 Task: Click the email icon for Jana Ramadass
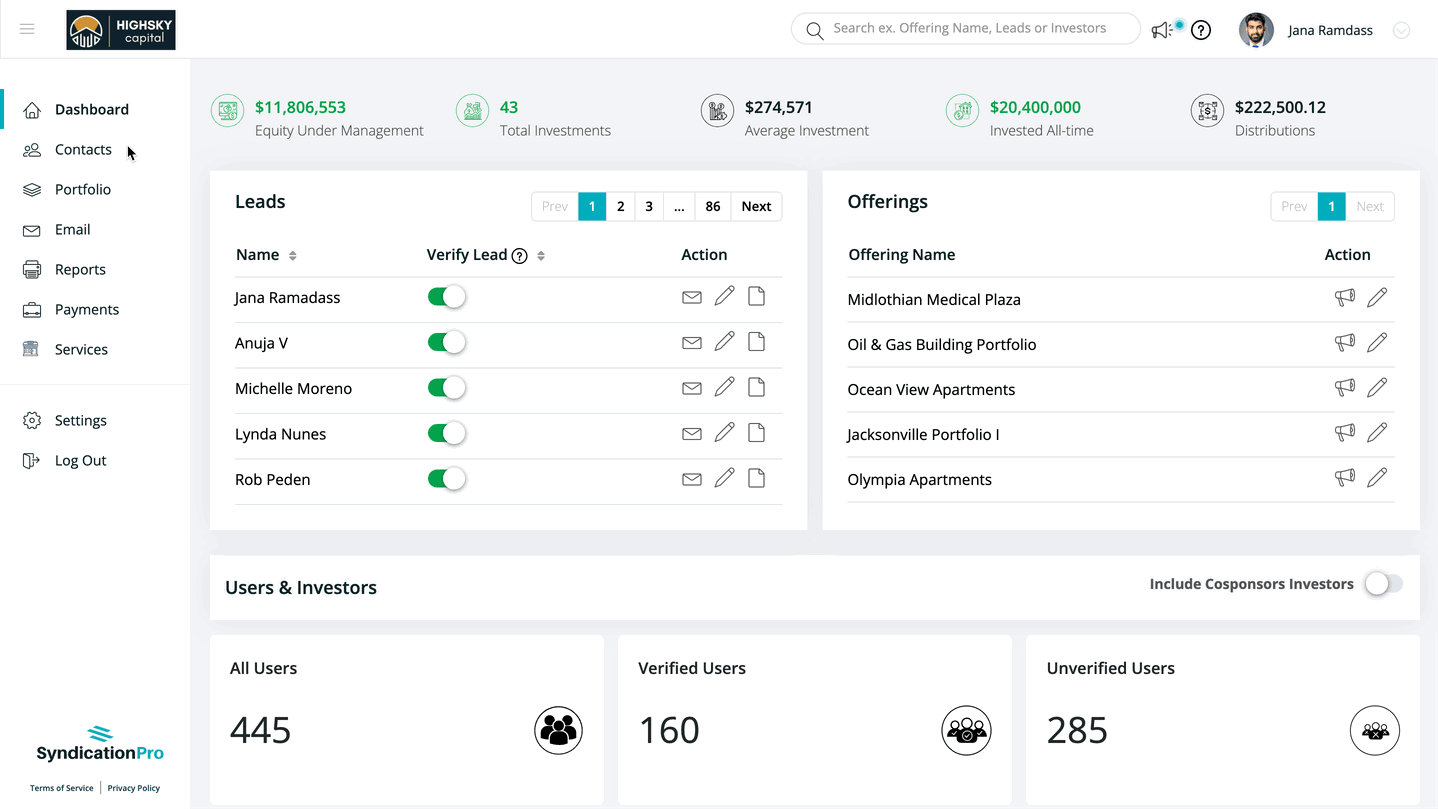coord(691,297)
